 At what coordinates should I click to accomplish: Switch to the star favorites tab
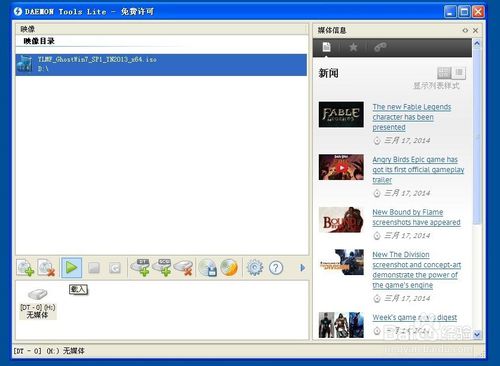point(353,47)
